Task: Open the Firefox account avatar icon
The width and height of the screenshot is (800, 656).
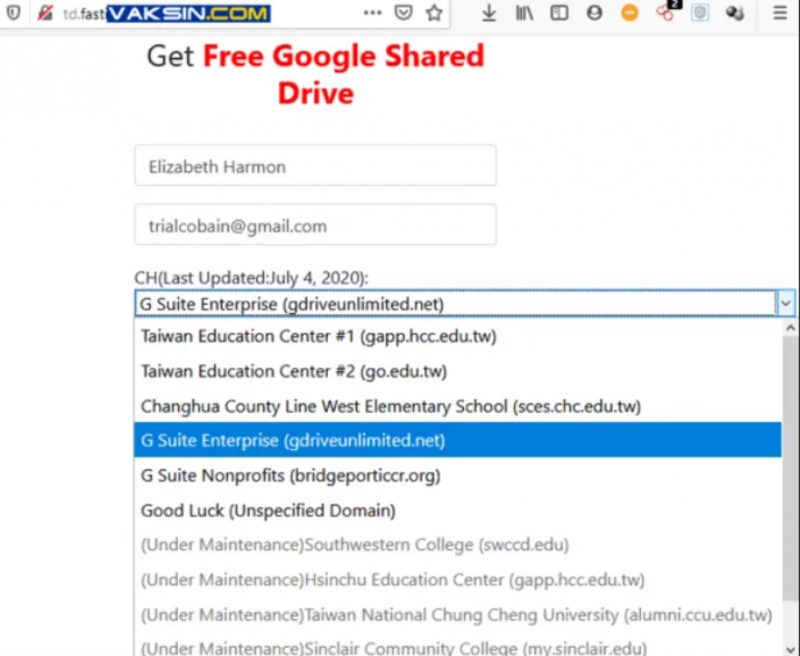Action: point(594,13)
